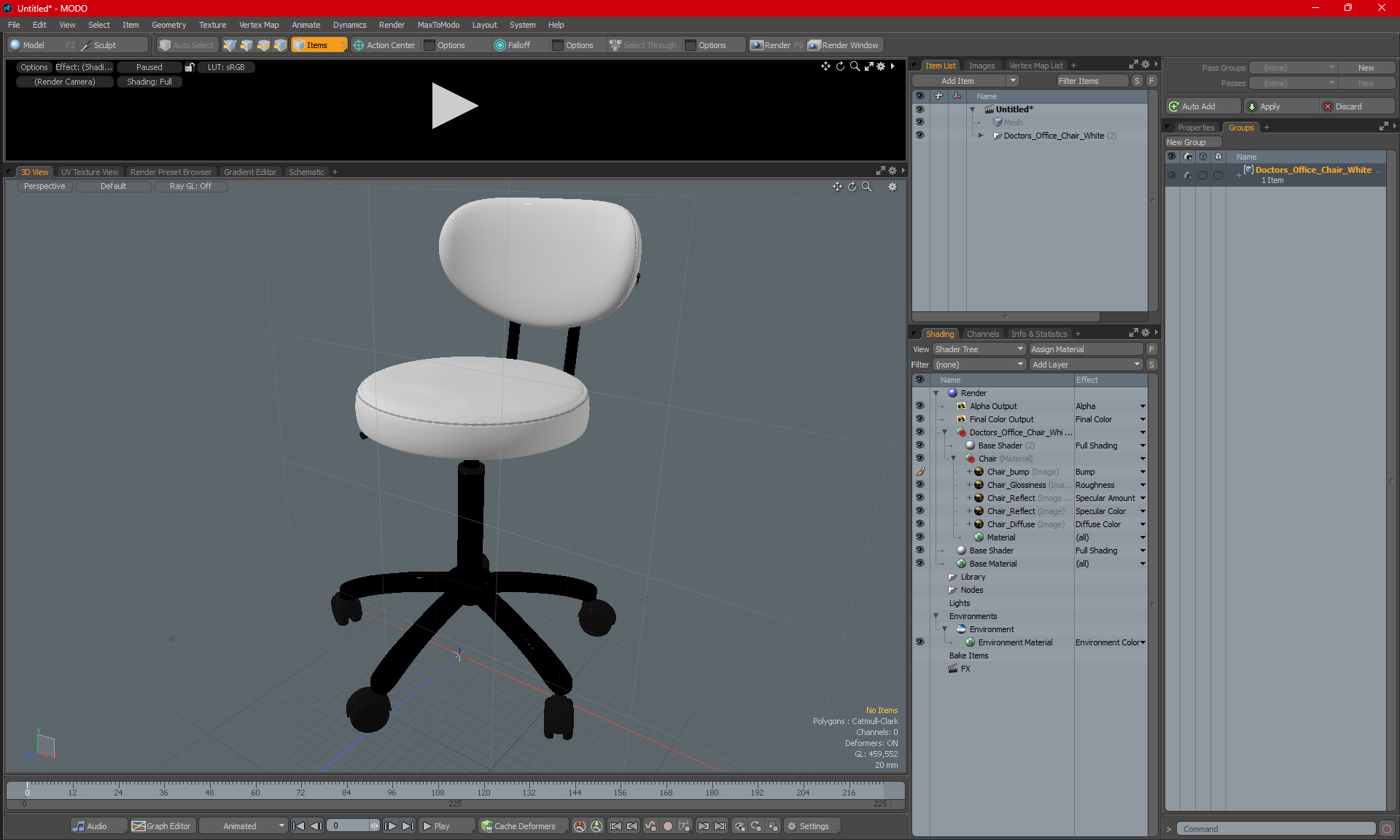Open the Add Item dropdown
The height and width of the screenshot is (840, 1400).
[x=1013, y=81]
